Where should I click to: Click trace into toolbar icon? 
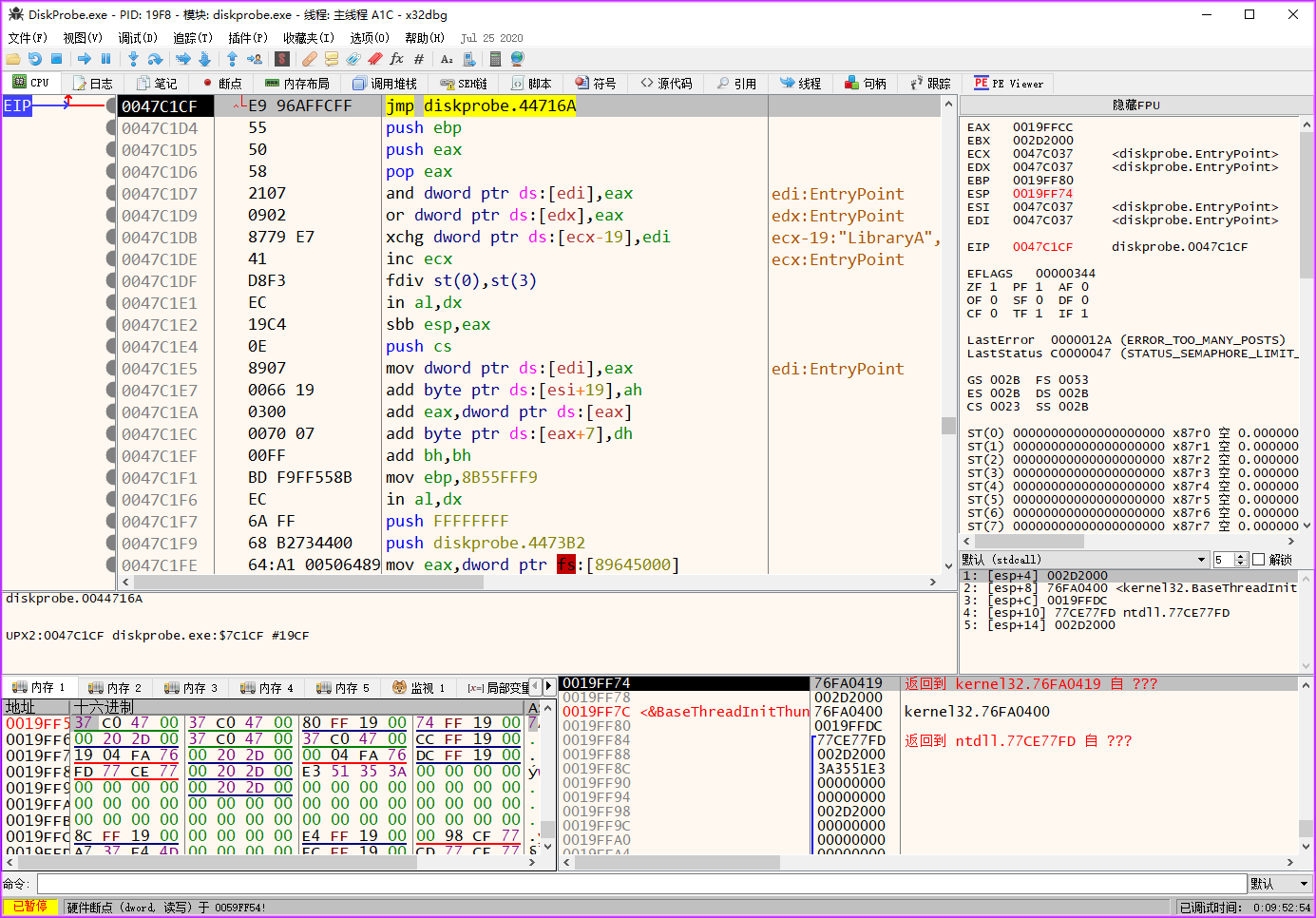[x=183, y=59]
